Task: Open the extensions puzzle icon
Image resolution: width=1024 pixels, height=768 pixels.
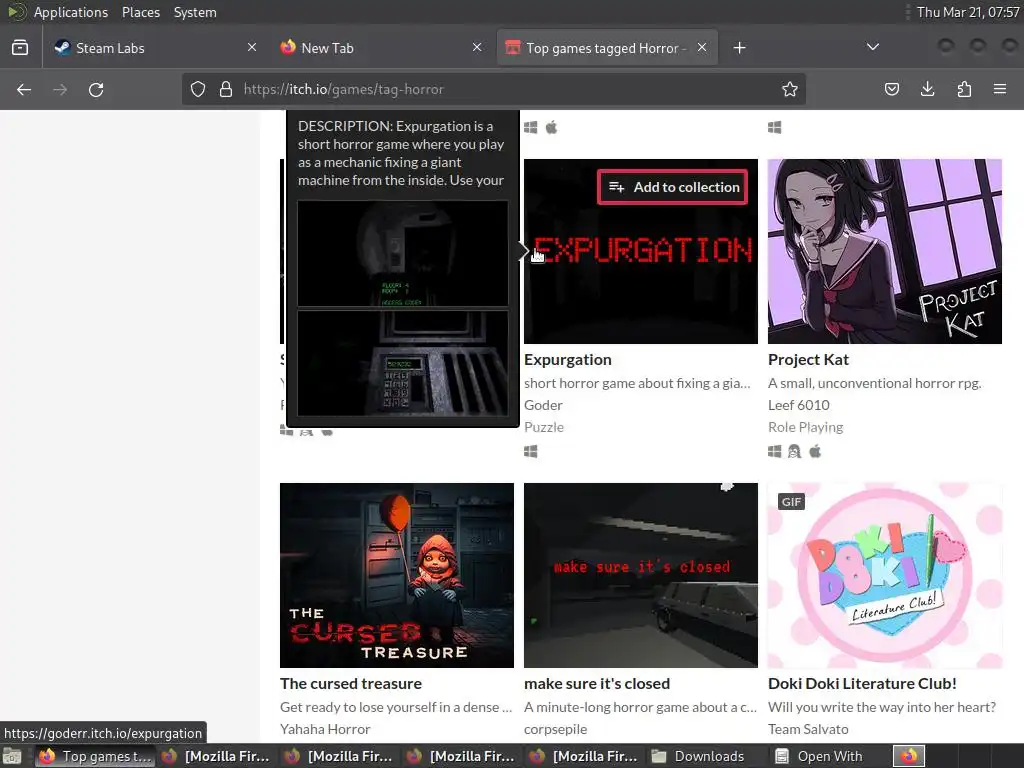Action: click(x=964, y=89)
